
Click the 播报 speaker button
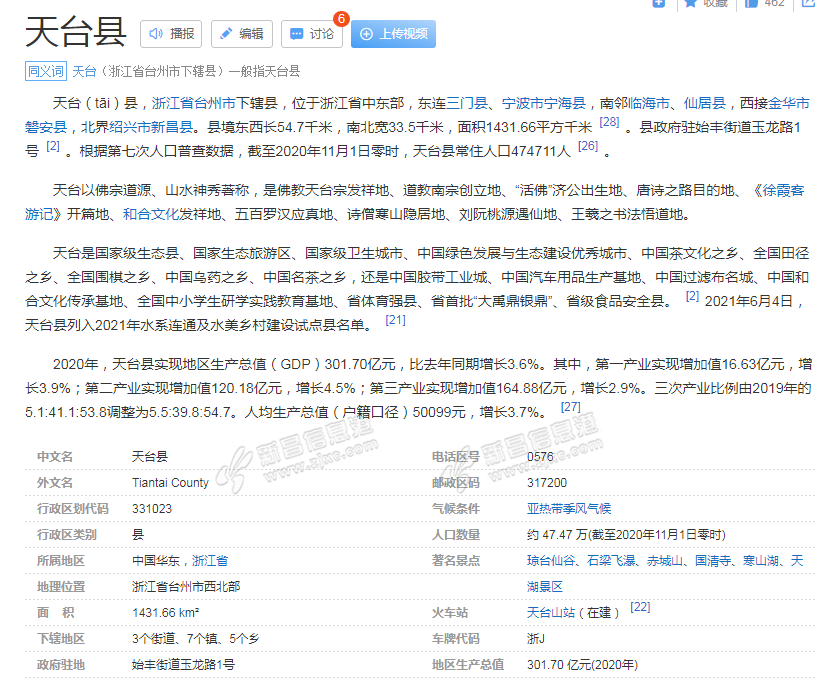point(171,34)
